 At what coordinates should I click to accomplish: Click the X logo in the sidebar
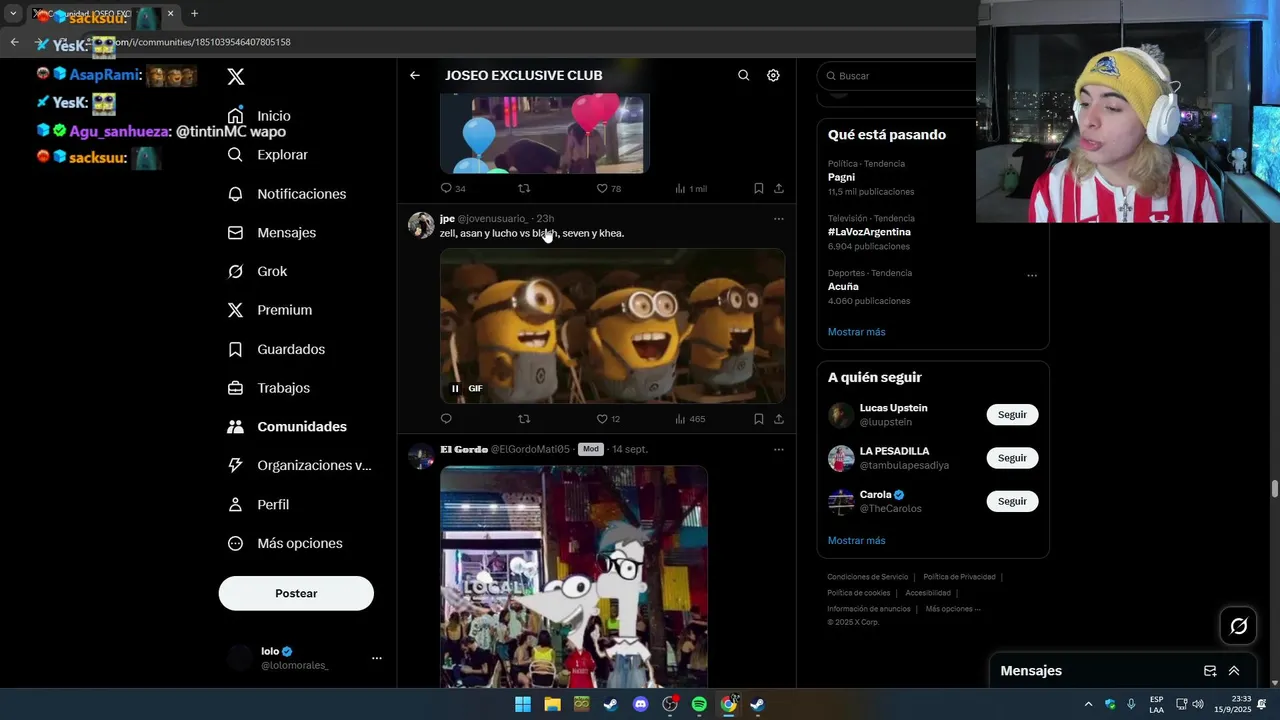236,76
